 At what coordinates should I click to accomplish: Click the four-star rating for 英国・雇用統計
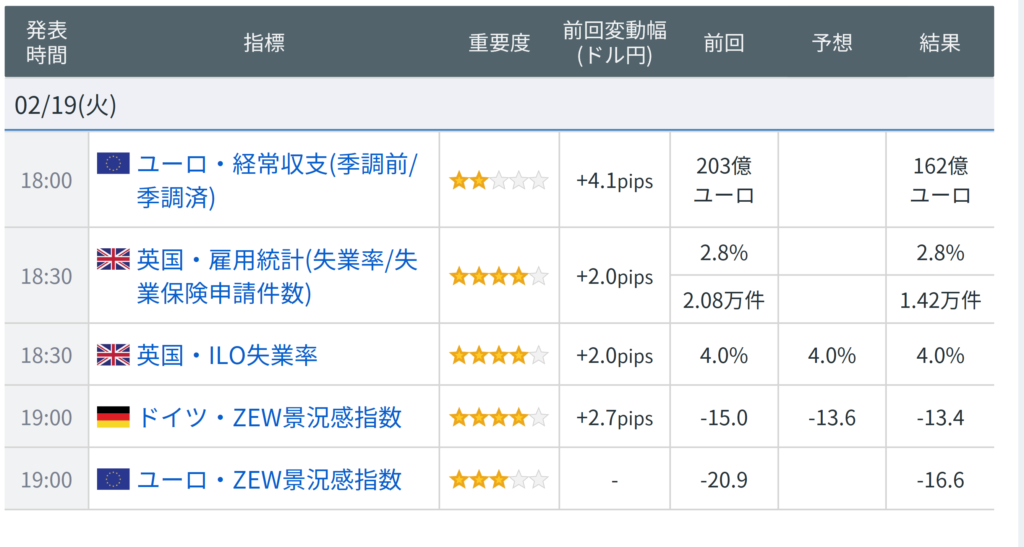point(499,276)
